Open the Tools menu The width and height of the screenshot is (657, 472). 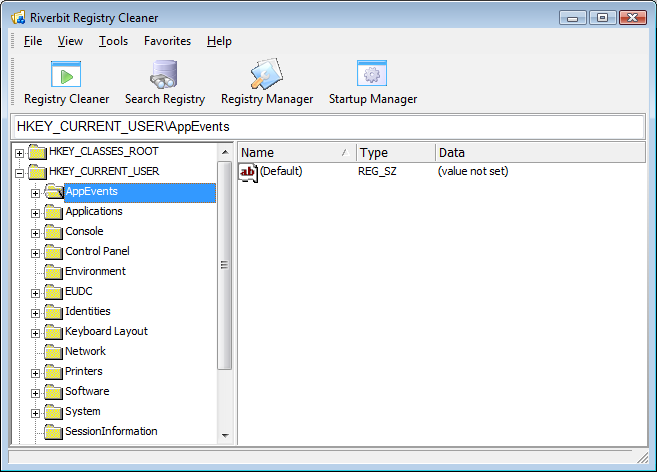tap(113, 41)
